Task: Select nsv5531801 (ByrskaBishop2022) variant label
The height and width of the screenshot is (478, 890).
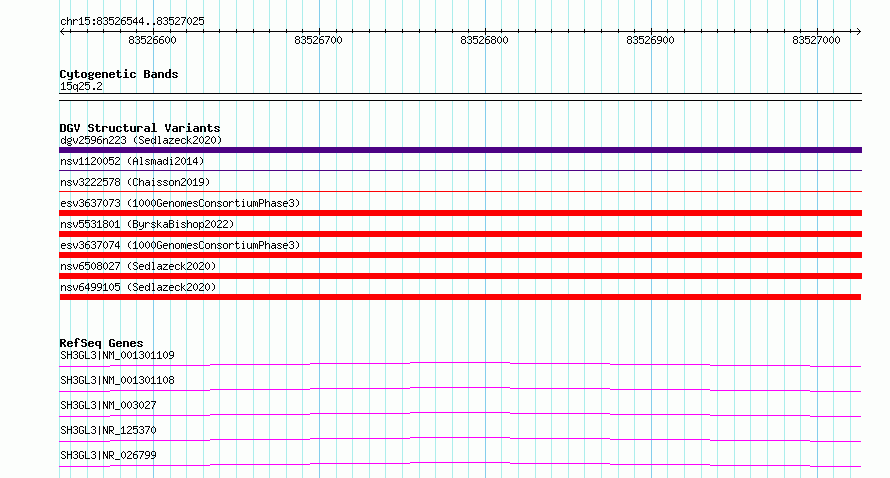Action: 147,224
